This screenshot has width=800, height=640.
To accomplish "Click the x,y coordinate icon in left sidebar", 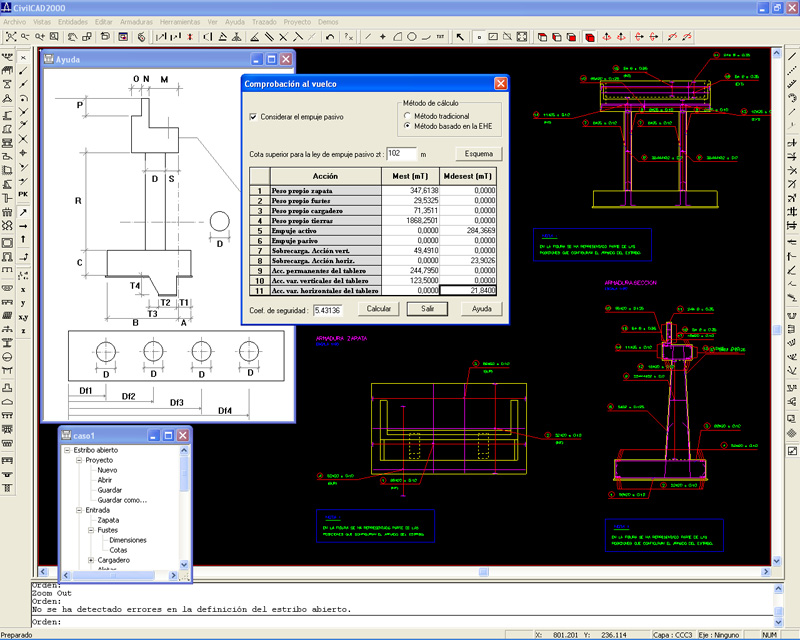I will pos(23,316).
